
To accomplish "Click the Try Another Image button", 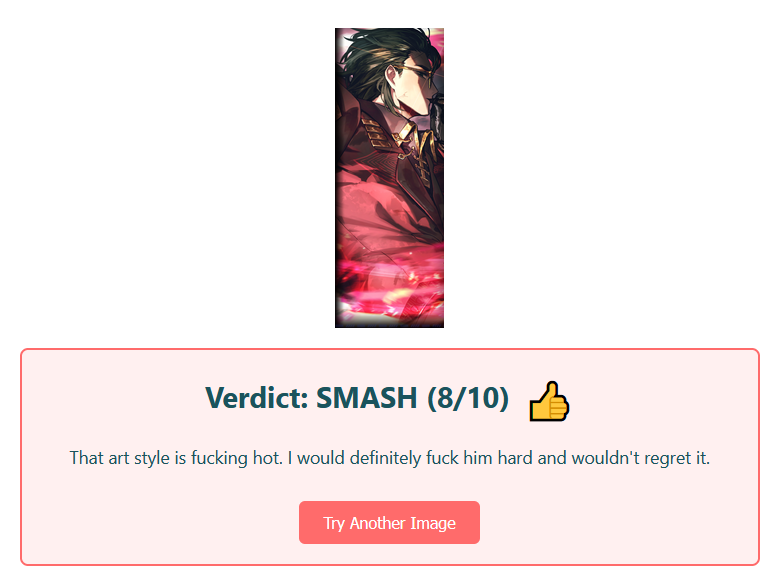I will pyautogui.click(x=389, y=522).
